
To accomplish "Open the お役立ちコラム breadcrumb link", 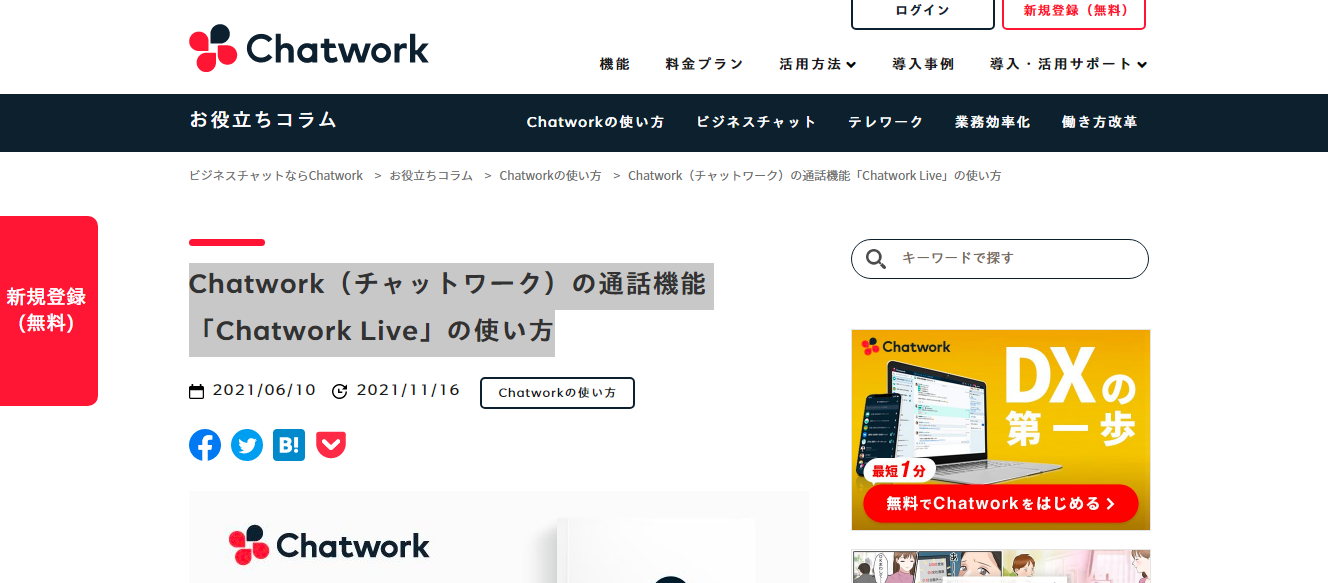I will click(x=430, y=175).
